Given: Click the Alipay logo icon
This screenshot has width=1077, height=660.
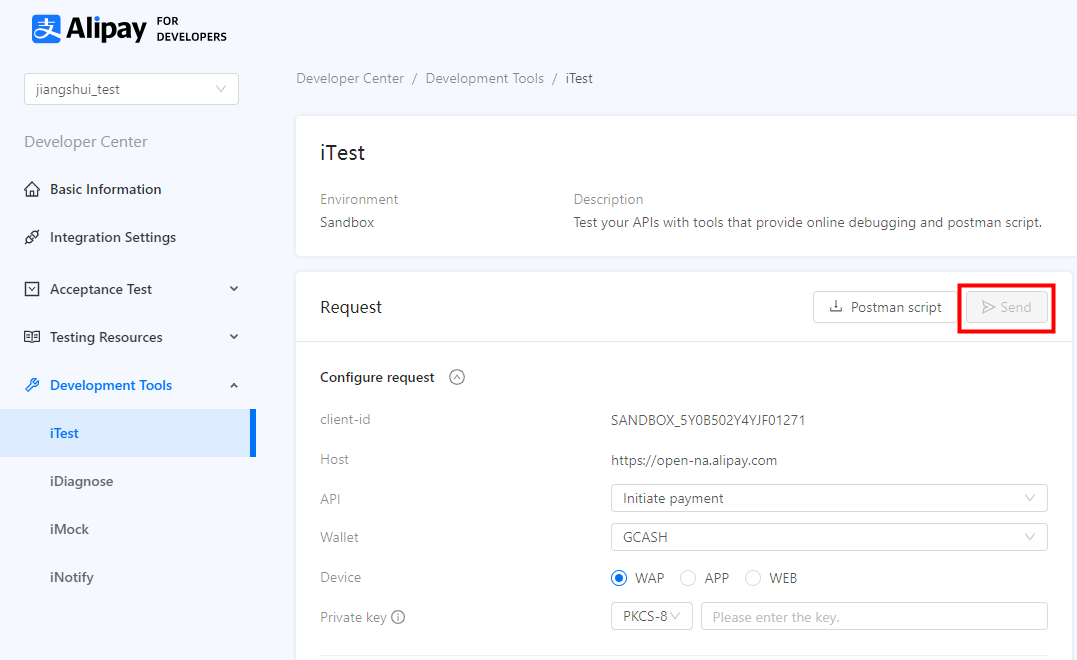Looking at the screenshot, I should [x=46, y=29].
